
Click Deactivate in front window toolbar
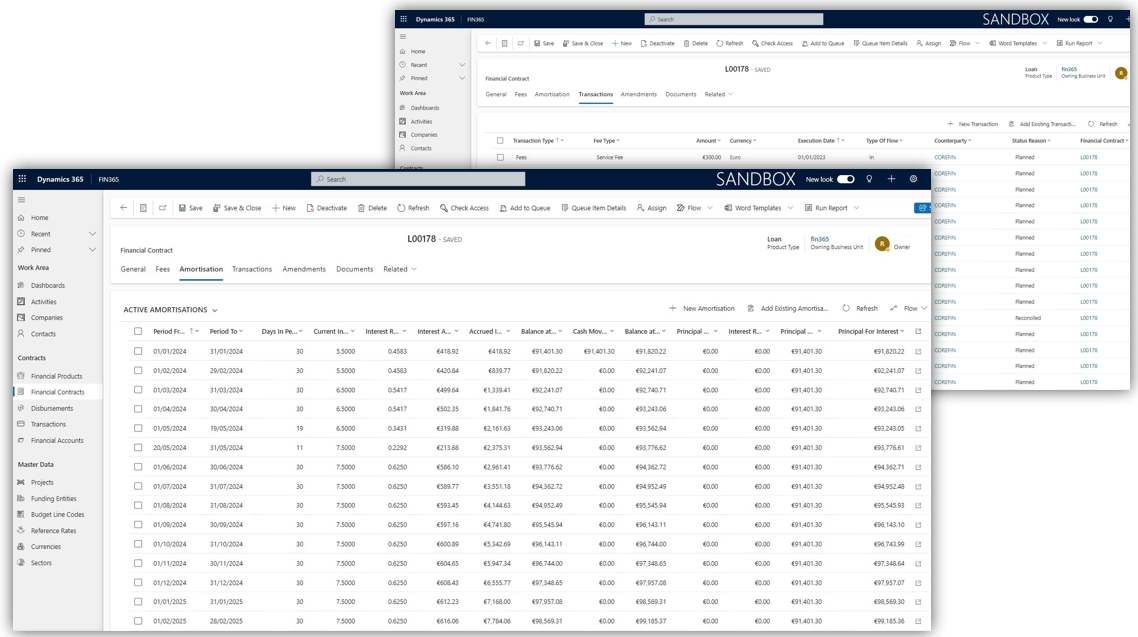(327, 208)
